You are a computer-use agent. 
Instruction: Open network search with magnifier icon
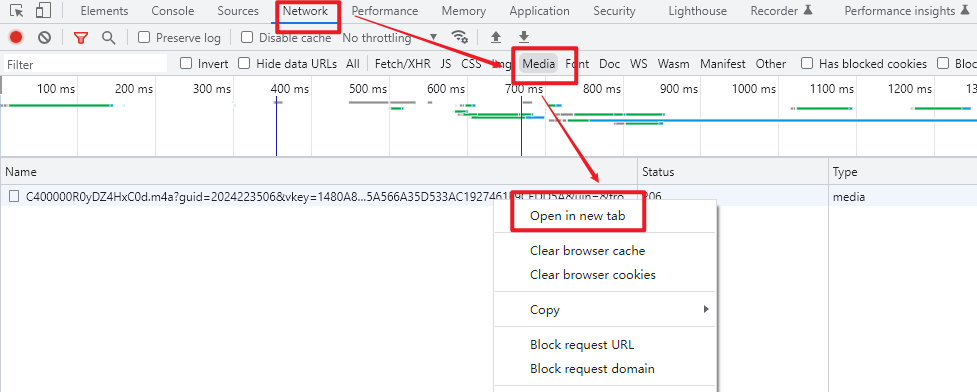pyautogui.click(x=109, y=37)
